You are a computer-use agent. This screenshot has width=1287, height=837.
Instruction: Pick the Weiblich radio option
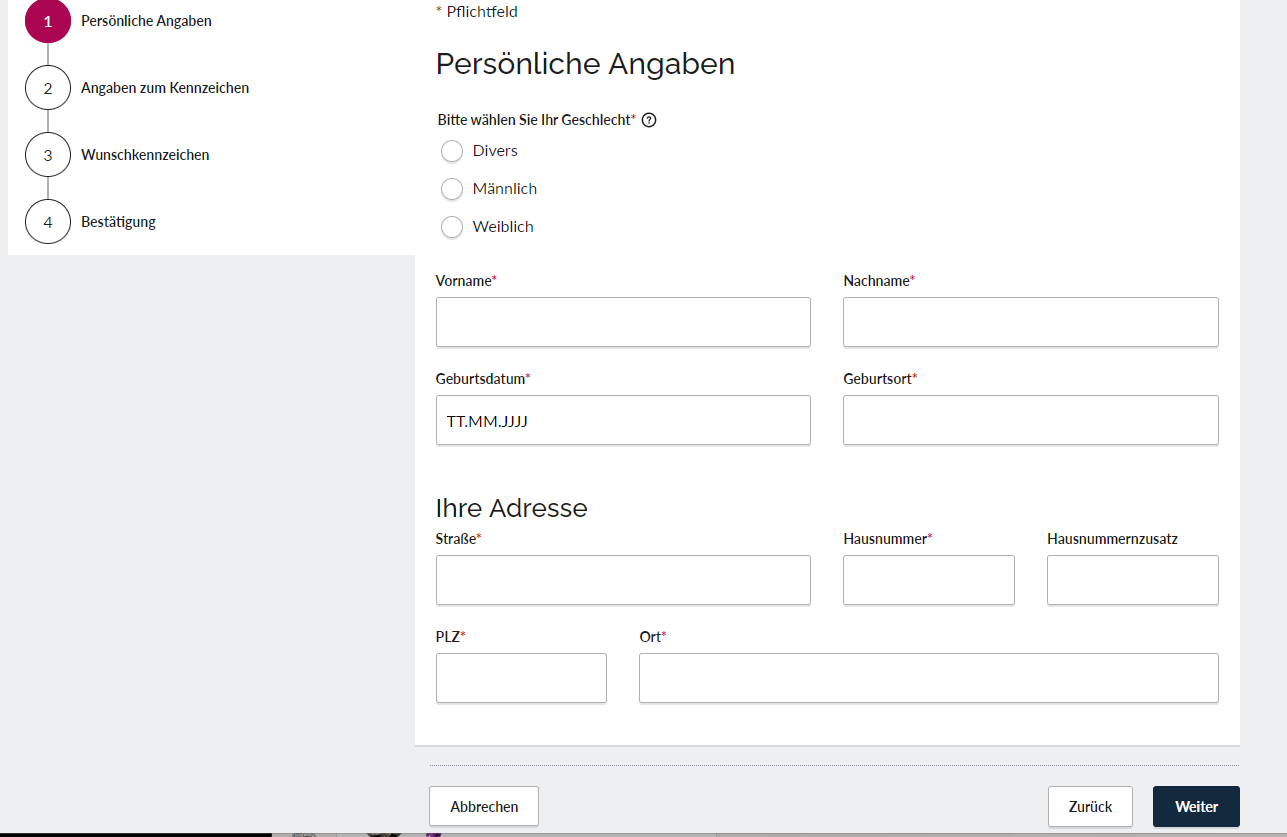coord(452,227)
